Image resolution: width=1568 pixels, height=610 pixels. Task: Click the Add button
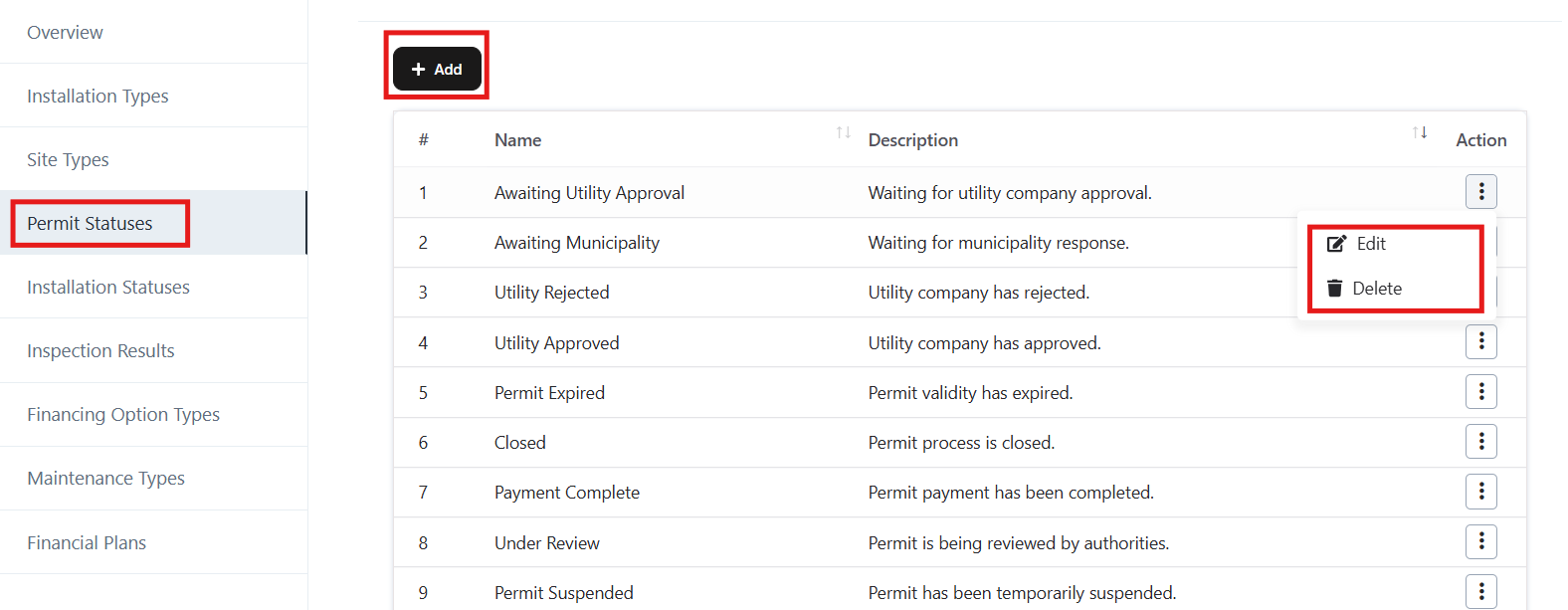coord(437,69)
